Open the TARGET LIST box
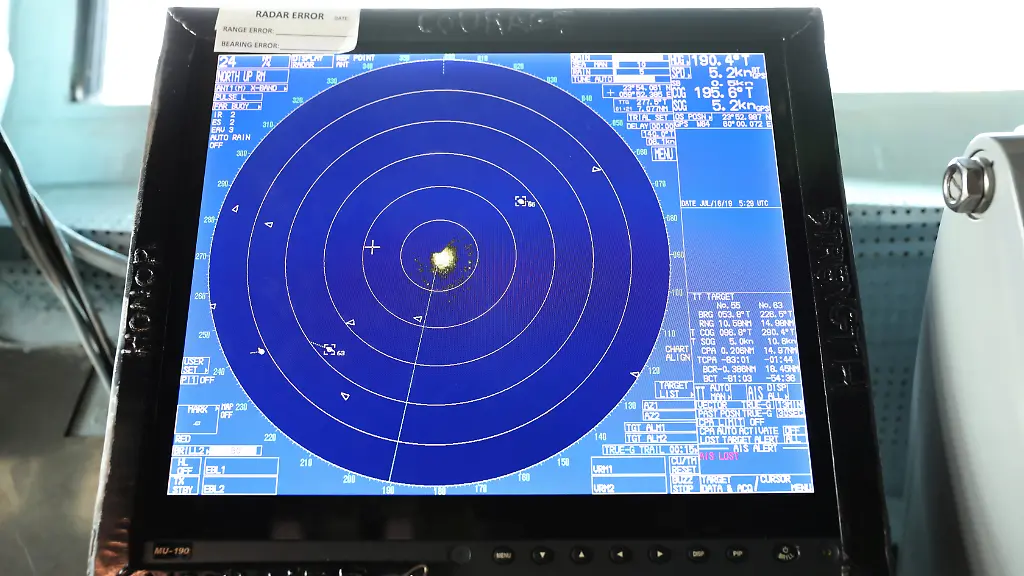 point(674,388)
